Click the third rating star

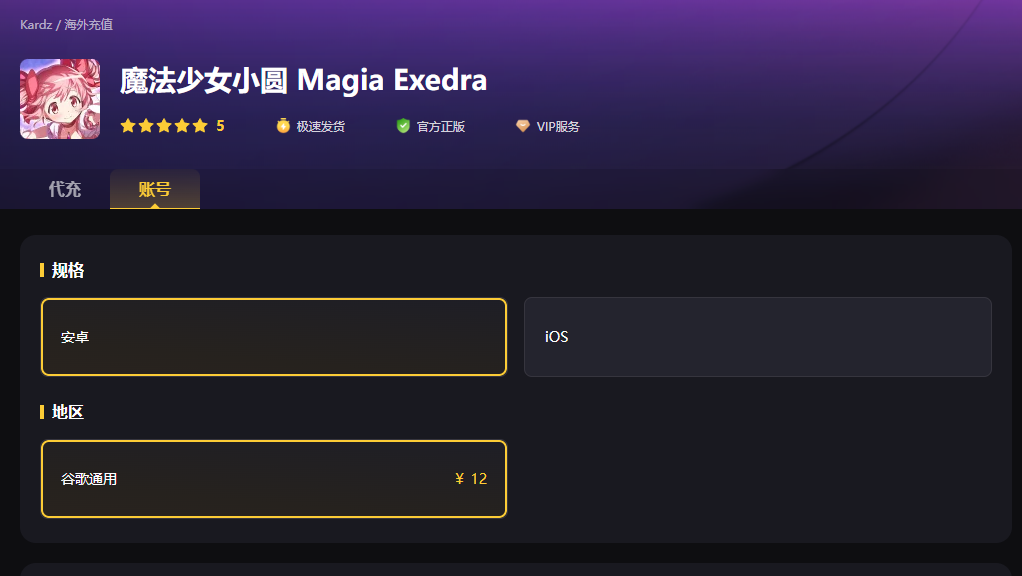tap(164, 126)
